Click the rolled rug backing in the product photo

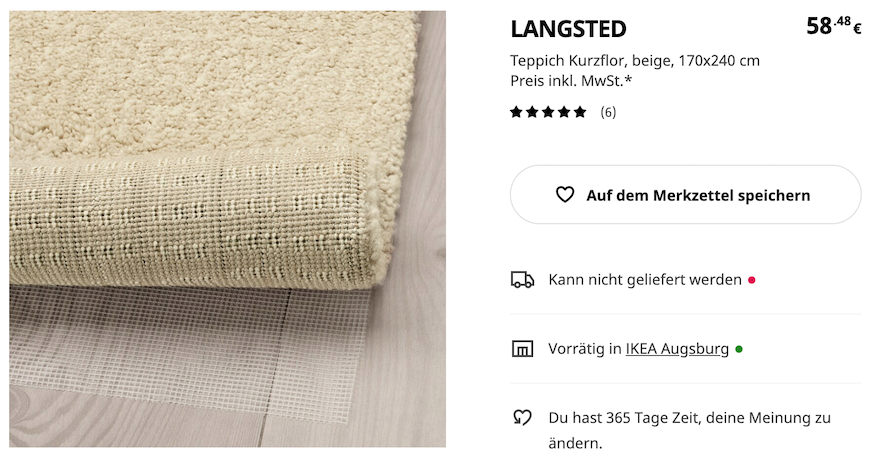tap(189, 222)
